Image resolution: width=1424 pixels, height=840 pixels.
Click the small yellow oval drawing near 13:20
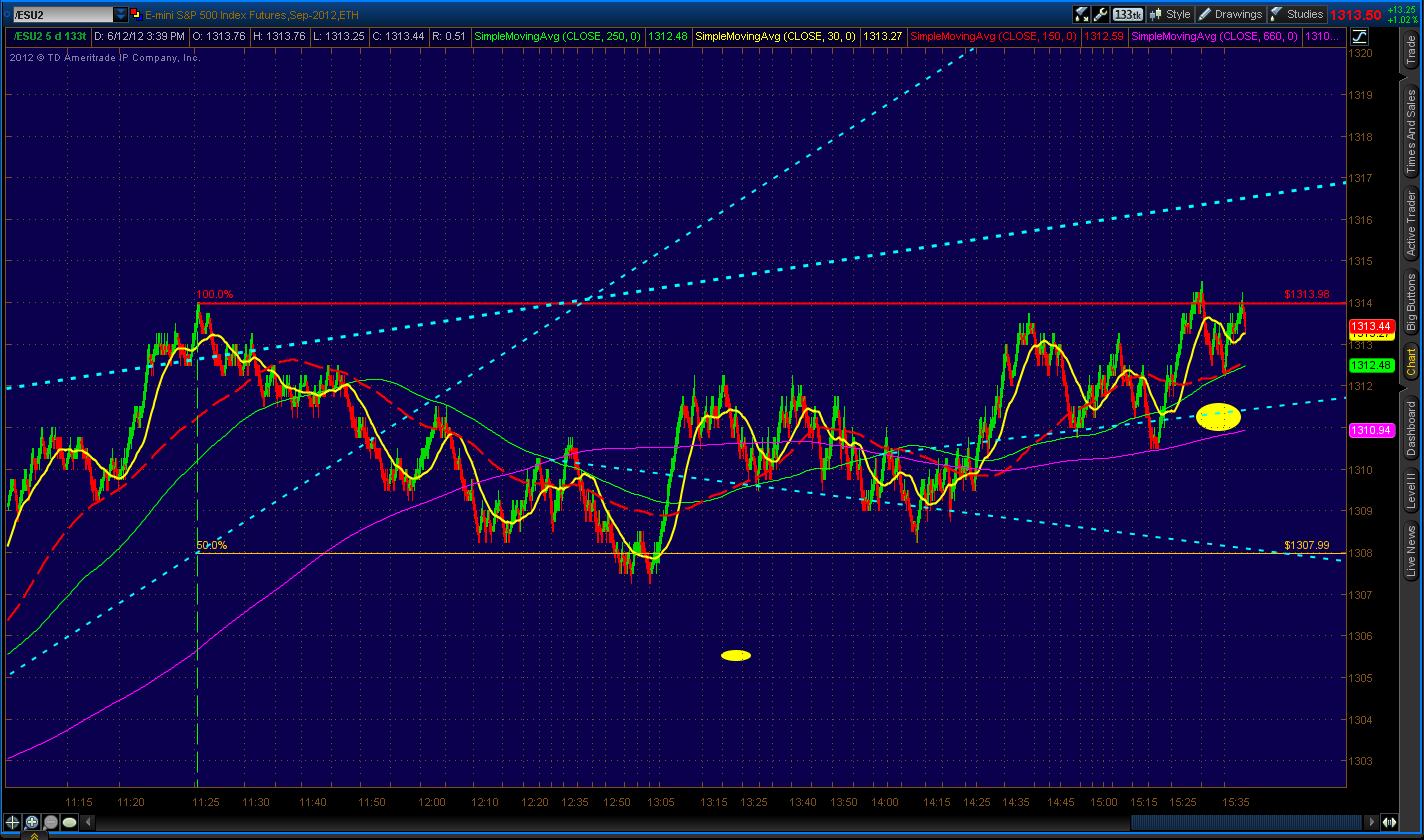pos(736,656)
